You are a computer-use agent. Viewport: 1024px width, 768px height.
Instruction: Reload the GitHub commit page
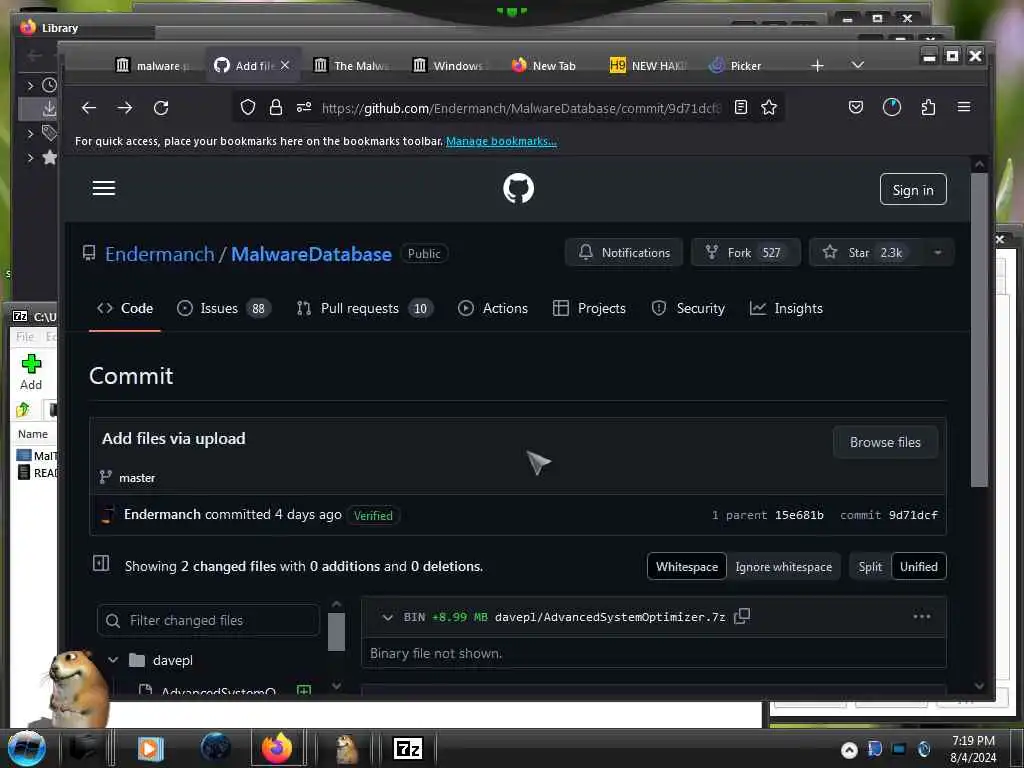tap(161, 108)
